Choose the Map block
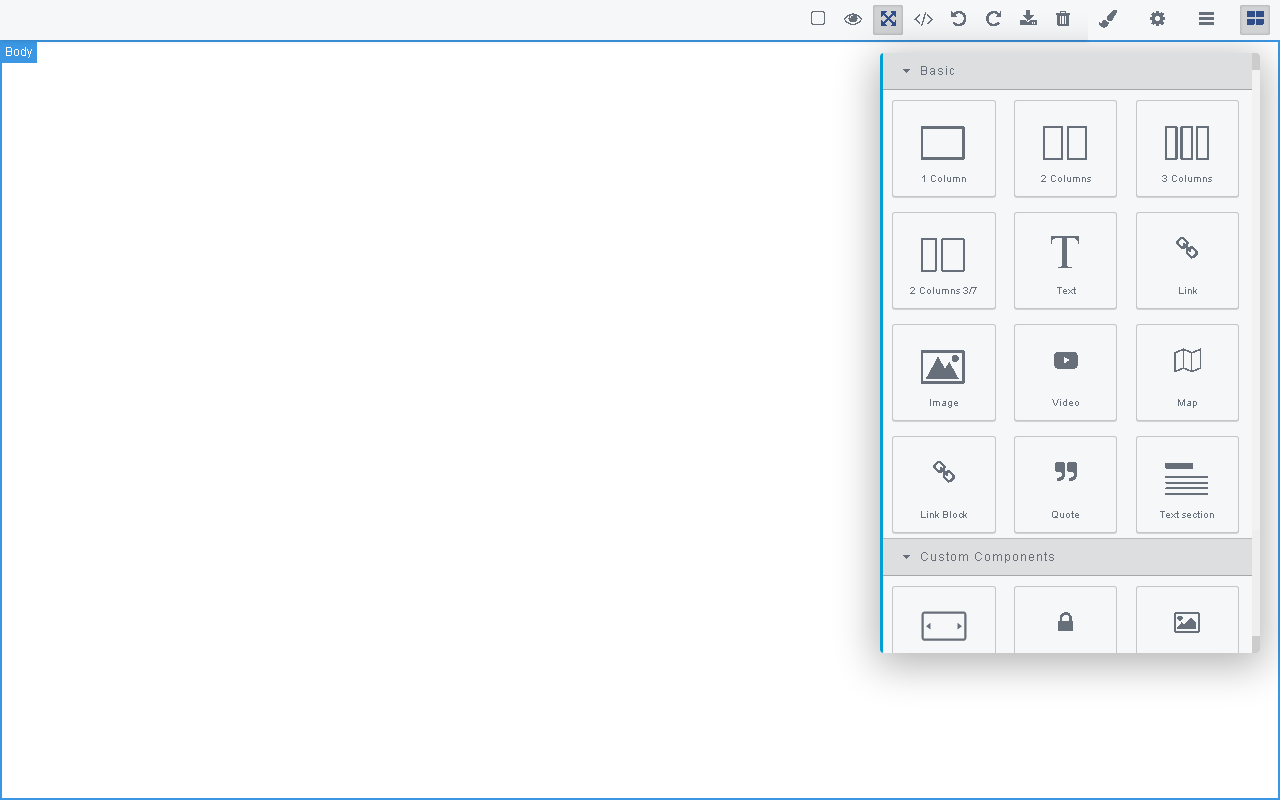The image size is (1280, 800). [x=1187, y=372]
